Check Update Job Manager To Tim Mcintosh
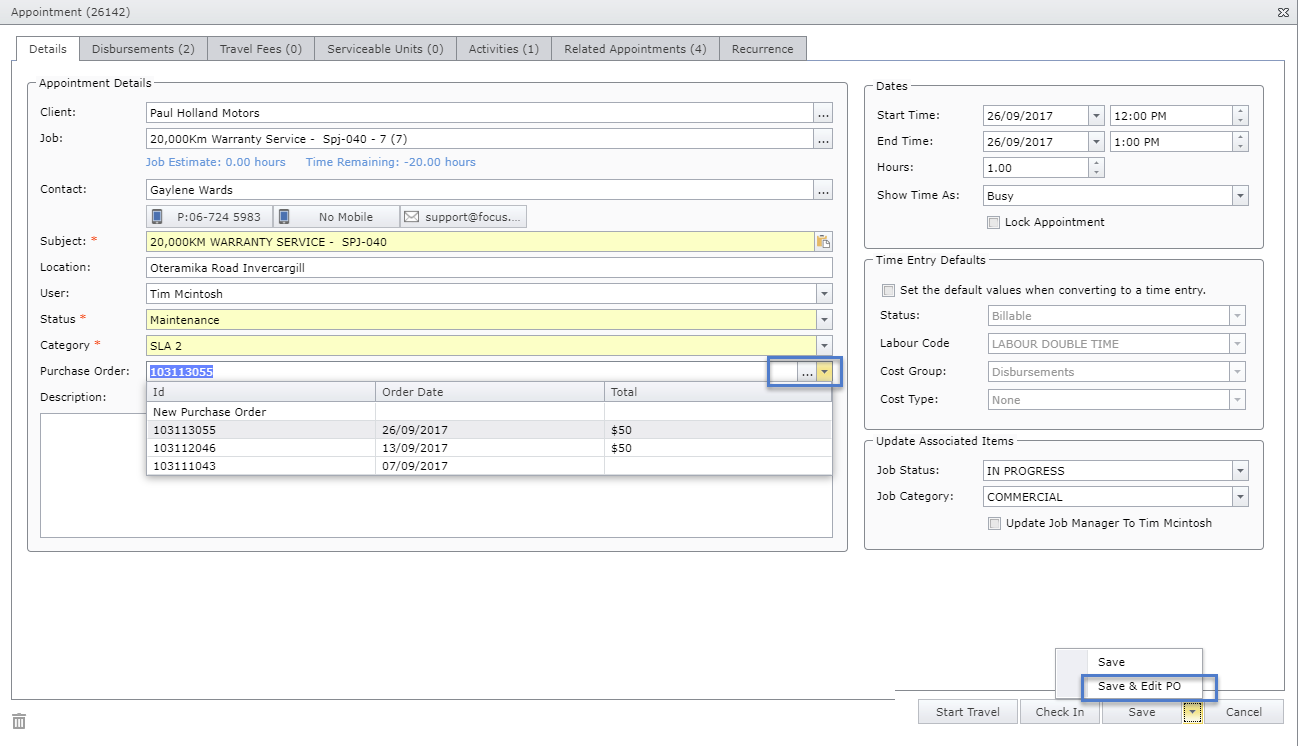 tap(993, 523)
